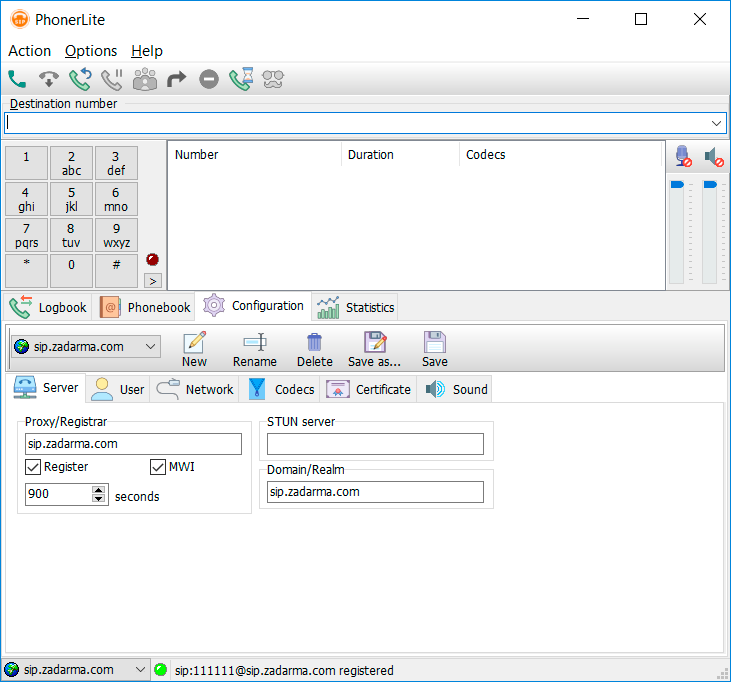This screenshot has height=682, width=731.
Task: Click the PhonerLite SIP logo icon
Action: pyautogui.click(x=20, y=20)
